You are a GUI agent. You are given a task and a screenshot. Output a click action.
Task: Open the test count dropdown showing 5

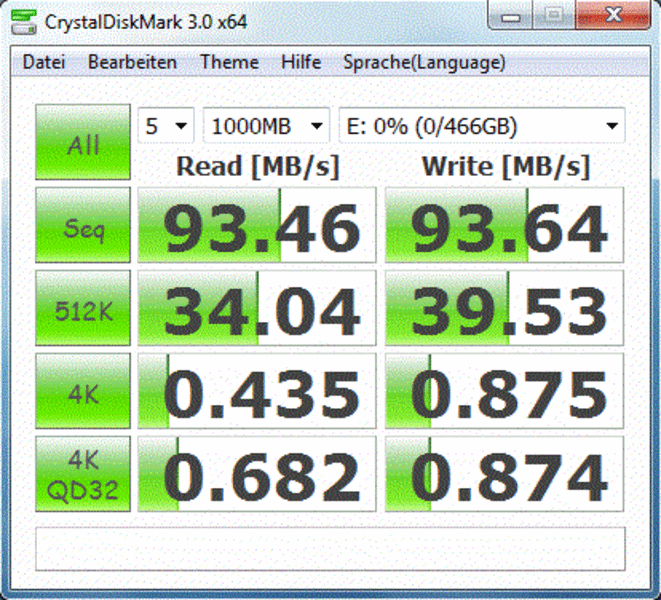[166, 126]
